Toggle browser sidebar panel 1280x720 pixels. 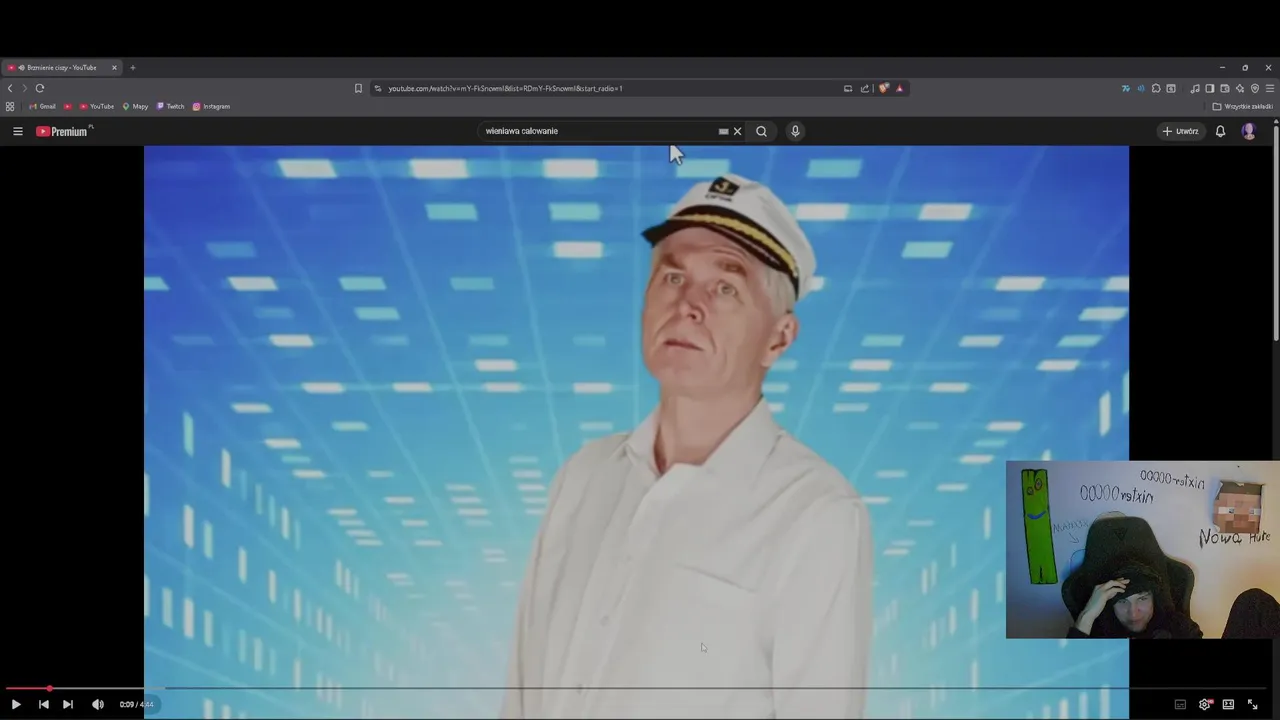(x=1210, y=88)
